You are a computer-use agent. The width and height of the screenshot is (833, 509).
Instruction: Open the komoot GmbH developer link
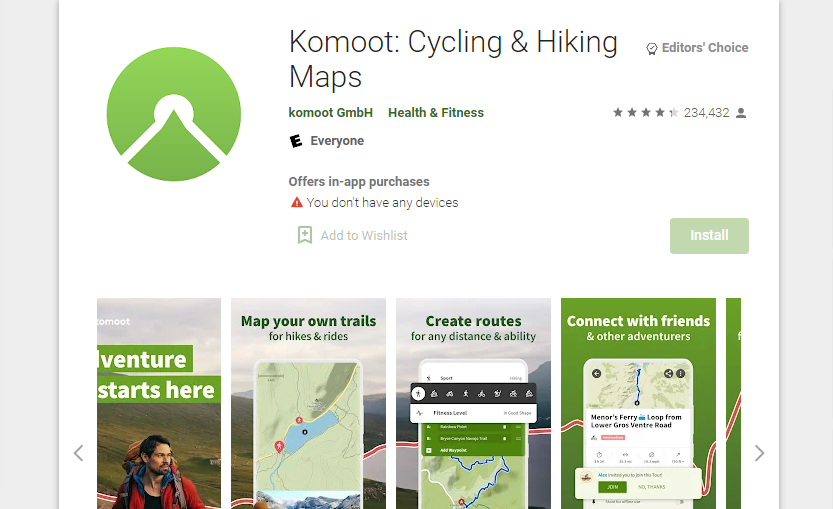coord(330,113)
